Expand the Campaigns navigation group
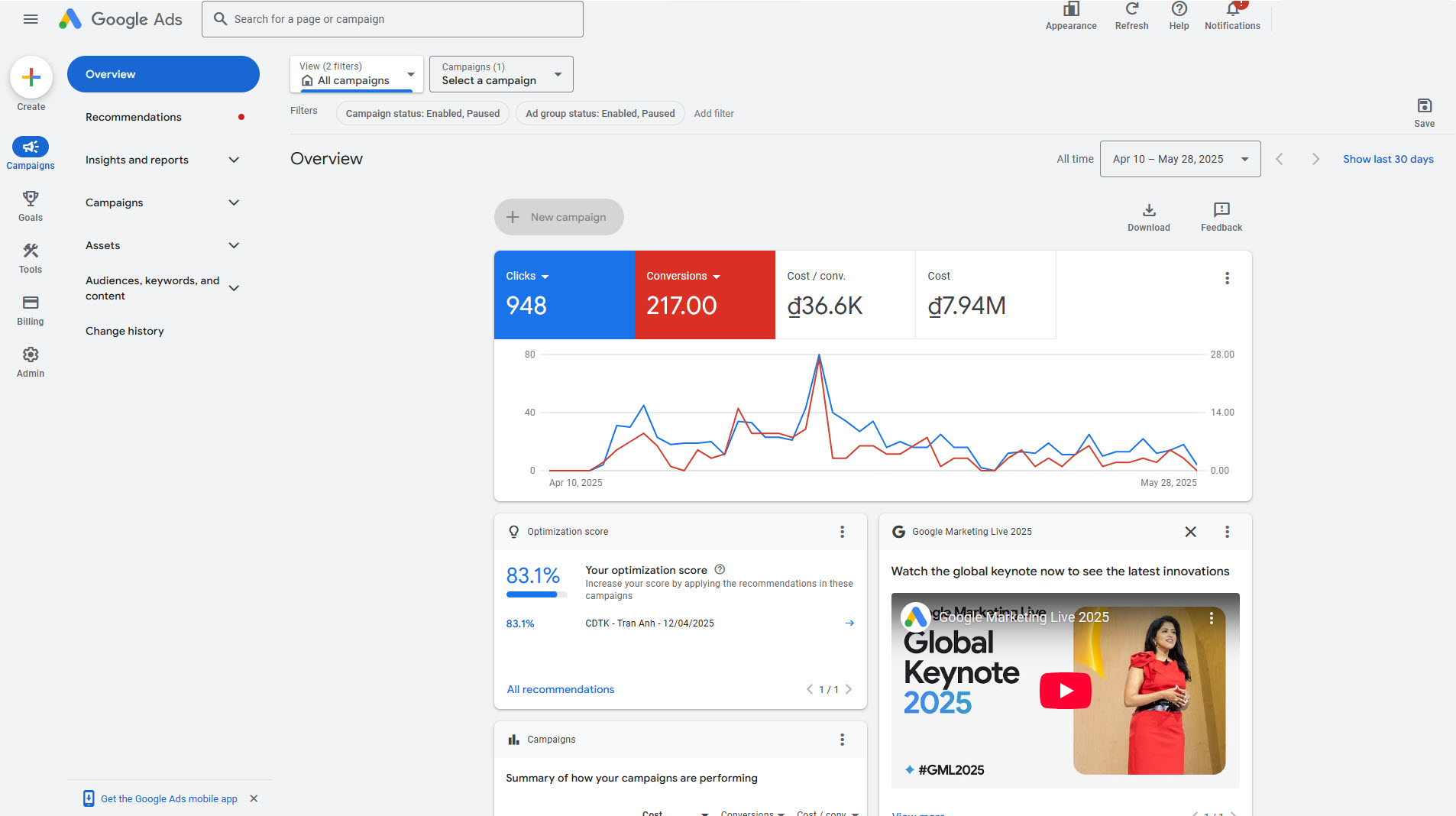 tap(234, 202)
